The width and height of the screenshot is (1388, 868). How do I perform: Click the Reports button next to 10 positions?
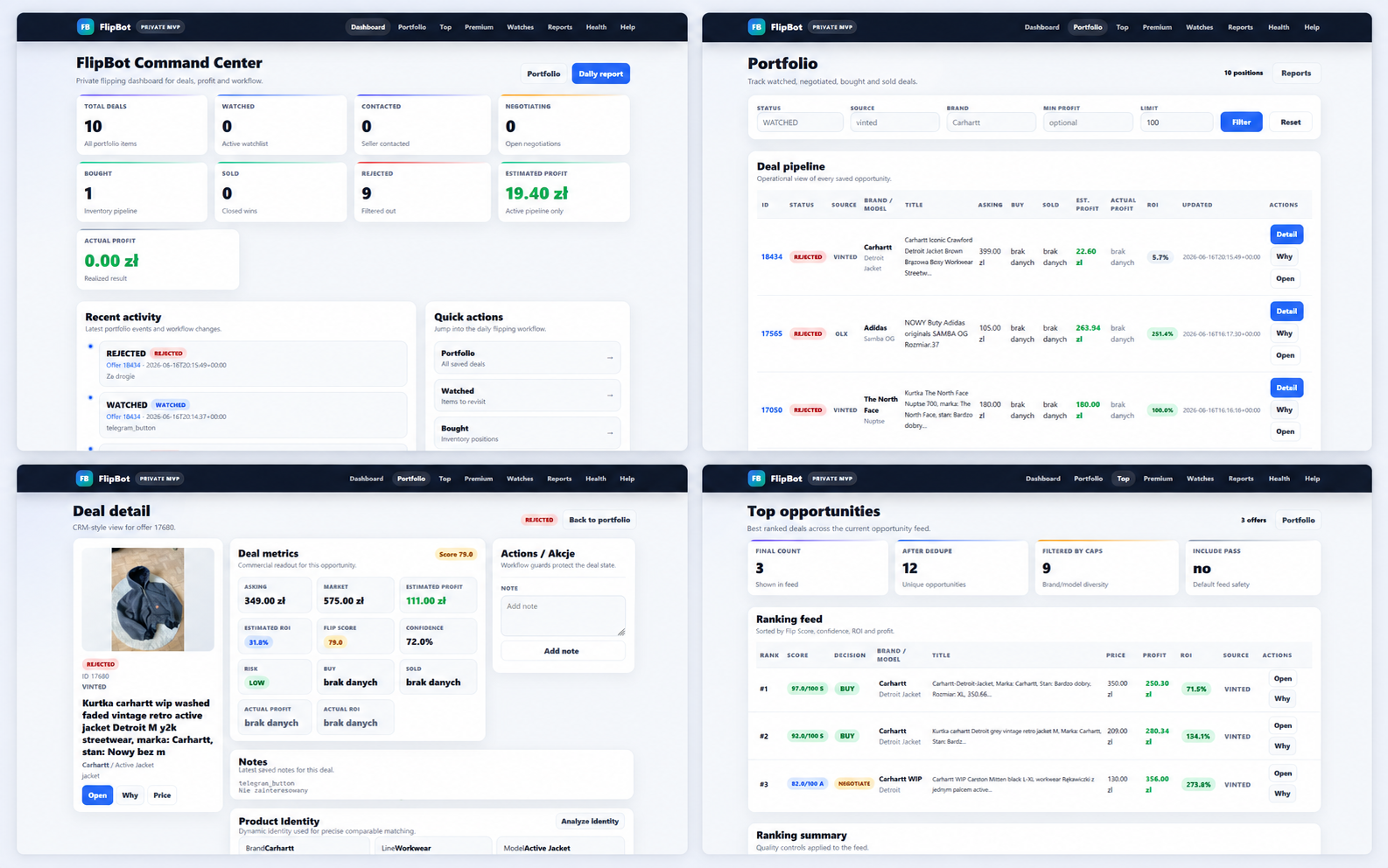(x=1296, y=73)
